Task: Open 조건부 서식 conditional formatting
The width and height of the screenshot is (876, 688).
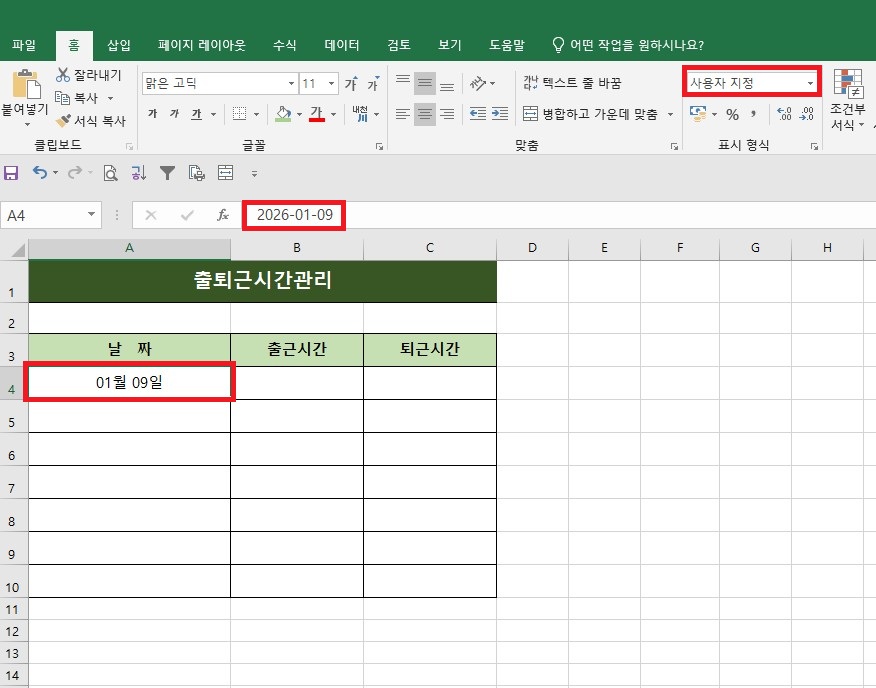Action: tap(848, 101)
